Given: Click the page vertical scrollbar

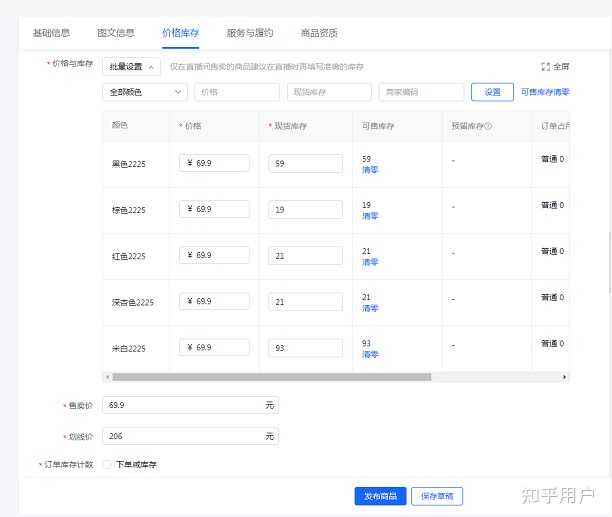Looking at the screenshot, I should (x=610, y=262).
